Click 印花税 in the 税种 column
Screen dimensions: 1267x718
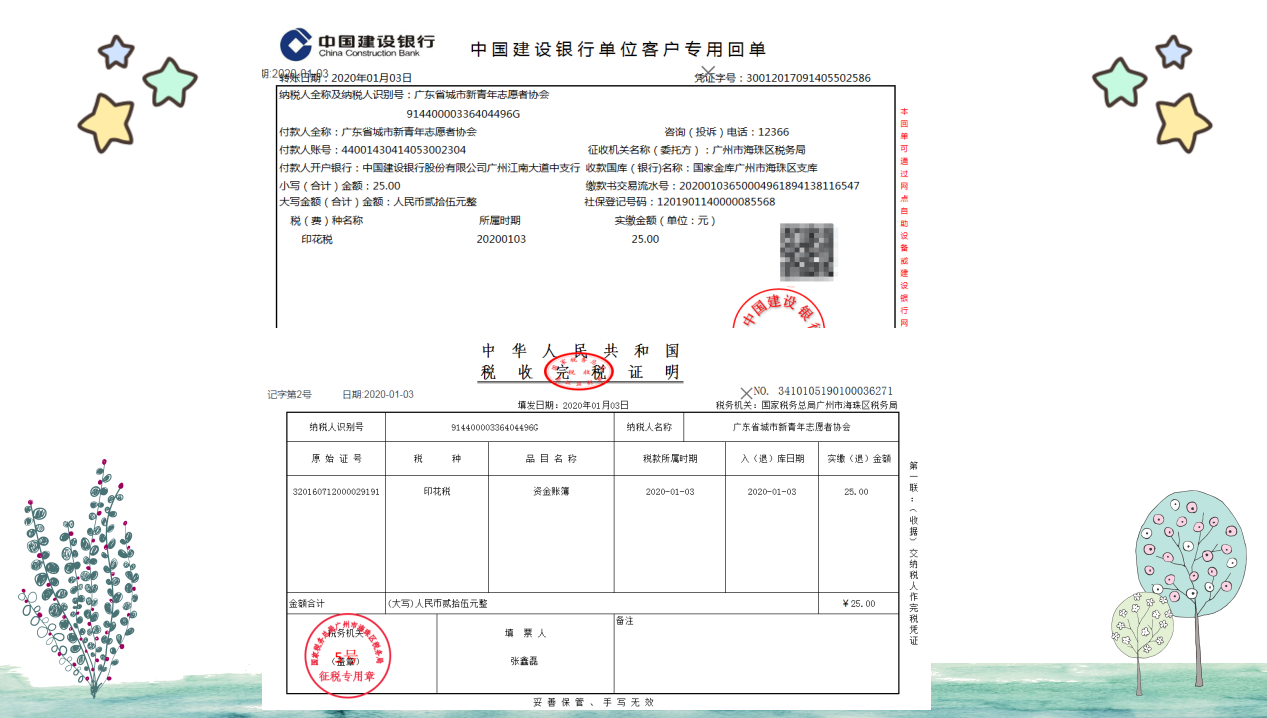437,491
